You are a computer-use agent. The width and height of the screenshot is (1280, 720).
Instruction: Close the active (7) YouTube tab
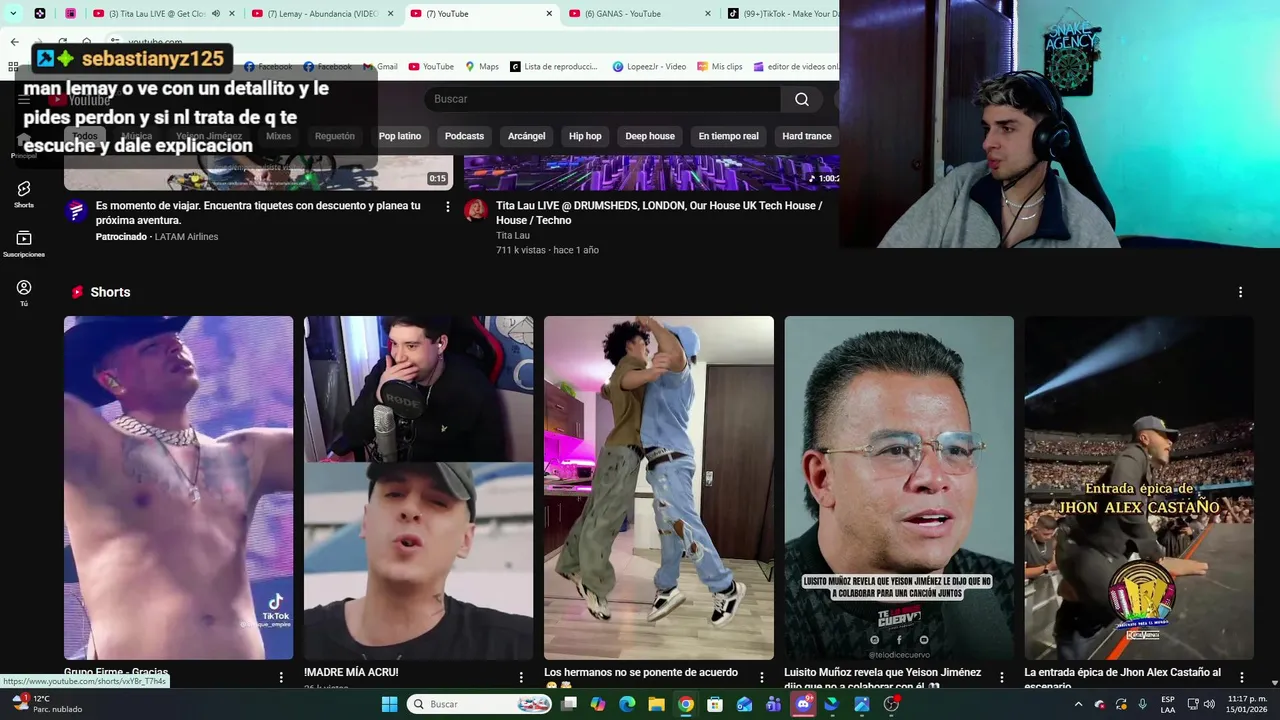coord(549,14)
